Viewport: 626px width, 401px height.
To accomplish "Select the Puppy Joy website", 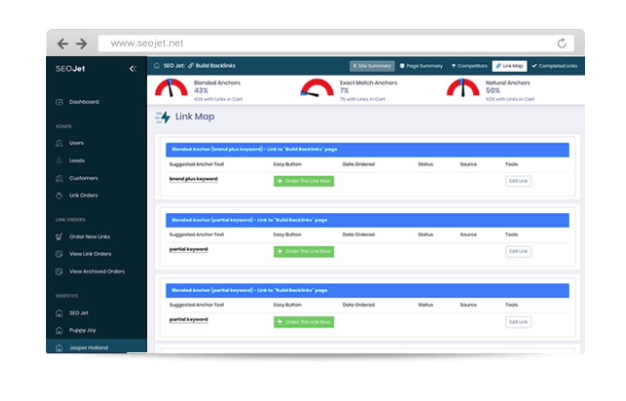I will pos(83,330).
